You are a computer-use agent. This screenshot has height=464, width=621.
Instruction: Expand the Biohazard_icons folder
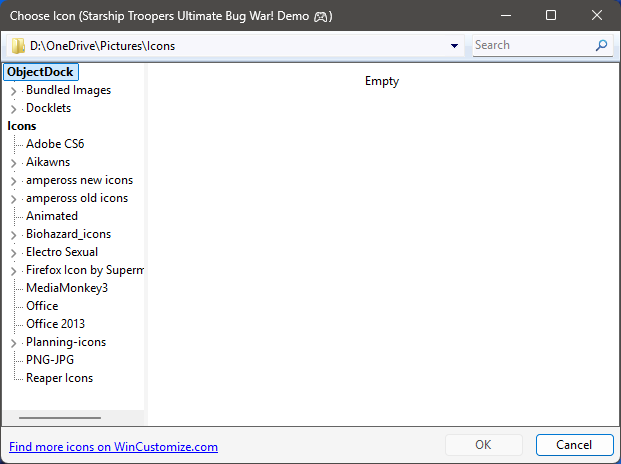13,235
